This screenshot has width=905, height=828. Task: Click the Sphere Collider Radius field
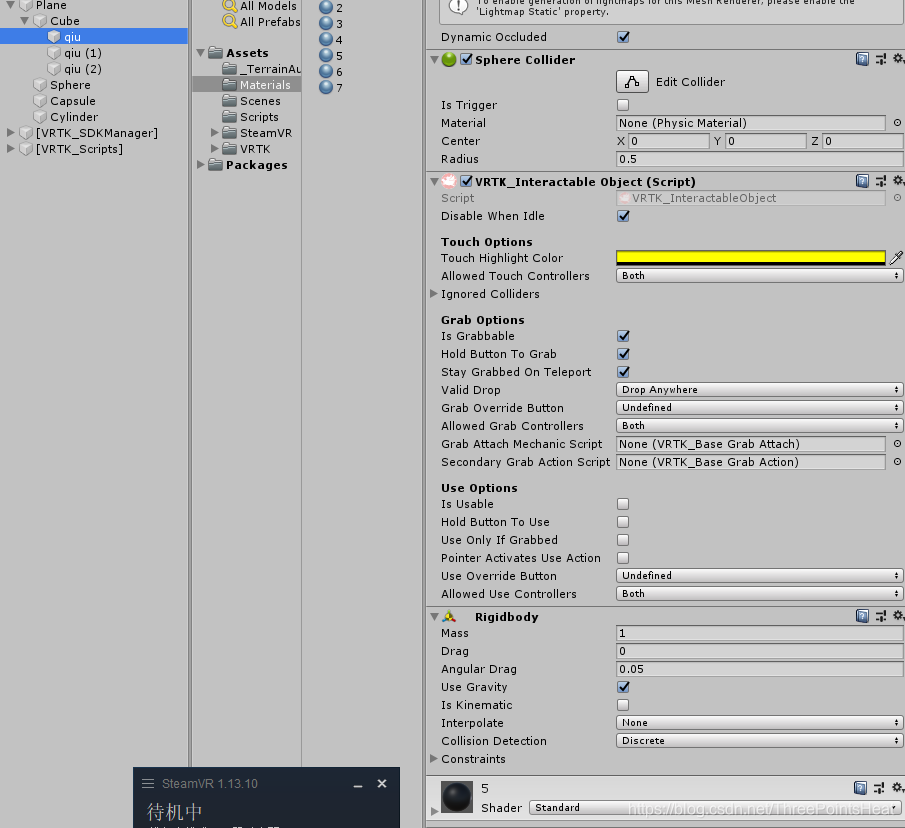760,159
